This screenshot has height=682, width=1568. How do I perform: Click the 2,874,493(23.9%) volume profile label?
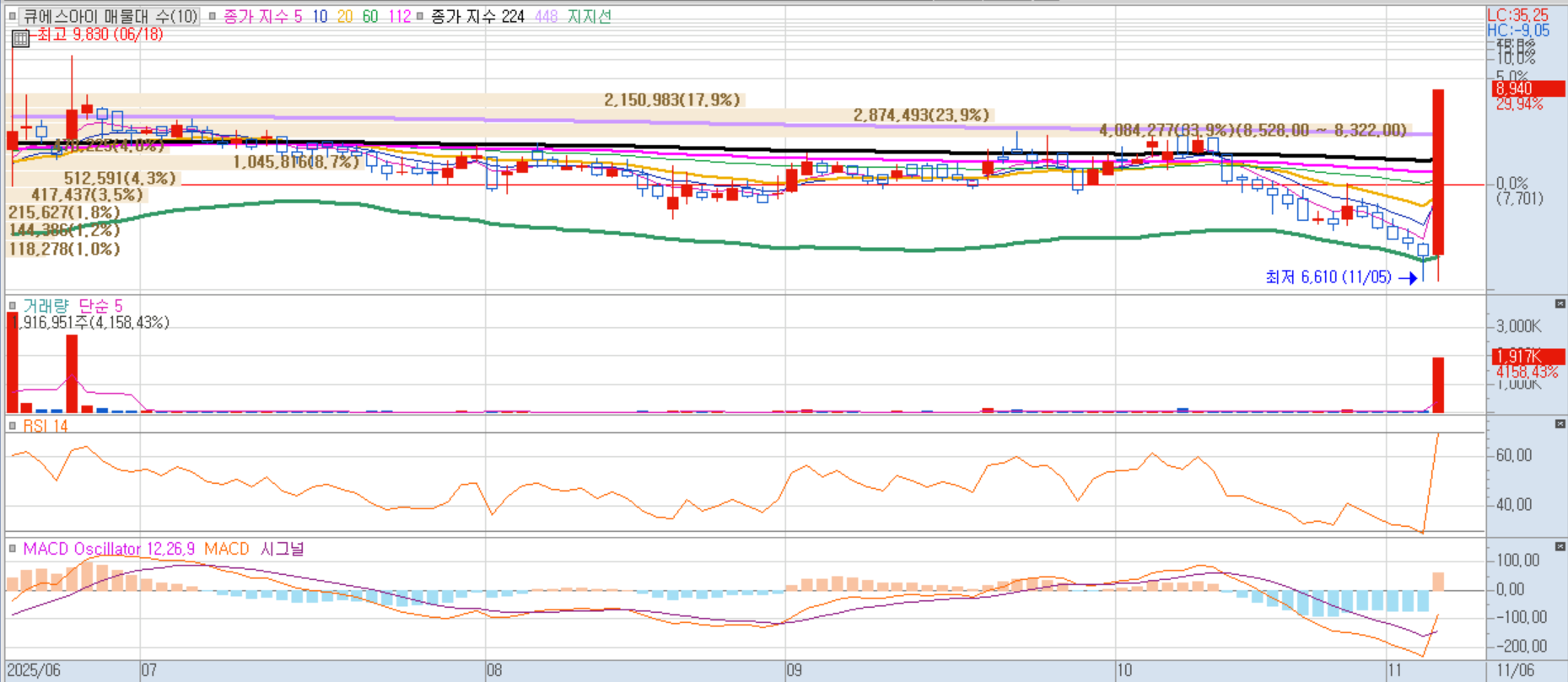[x=921, y=115]
